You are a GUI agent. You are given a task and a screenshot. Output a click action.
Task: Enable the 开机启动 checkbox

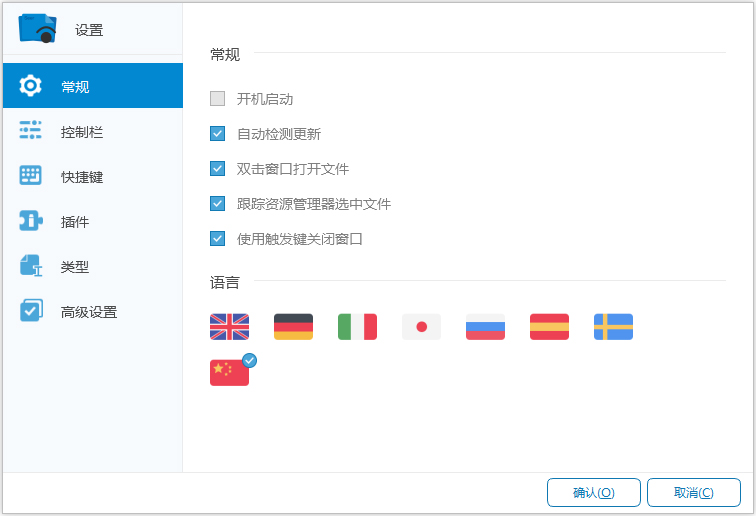218,99
